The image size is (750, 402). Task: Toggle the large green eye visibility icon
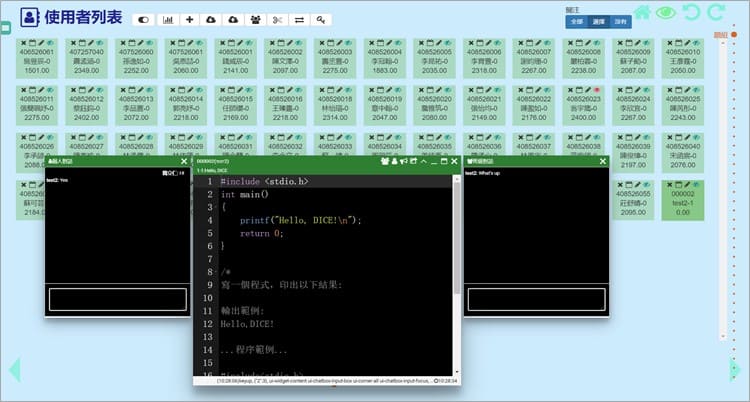pyautogui.click(x=665, y=13)
